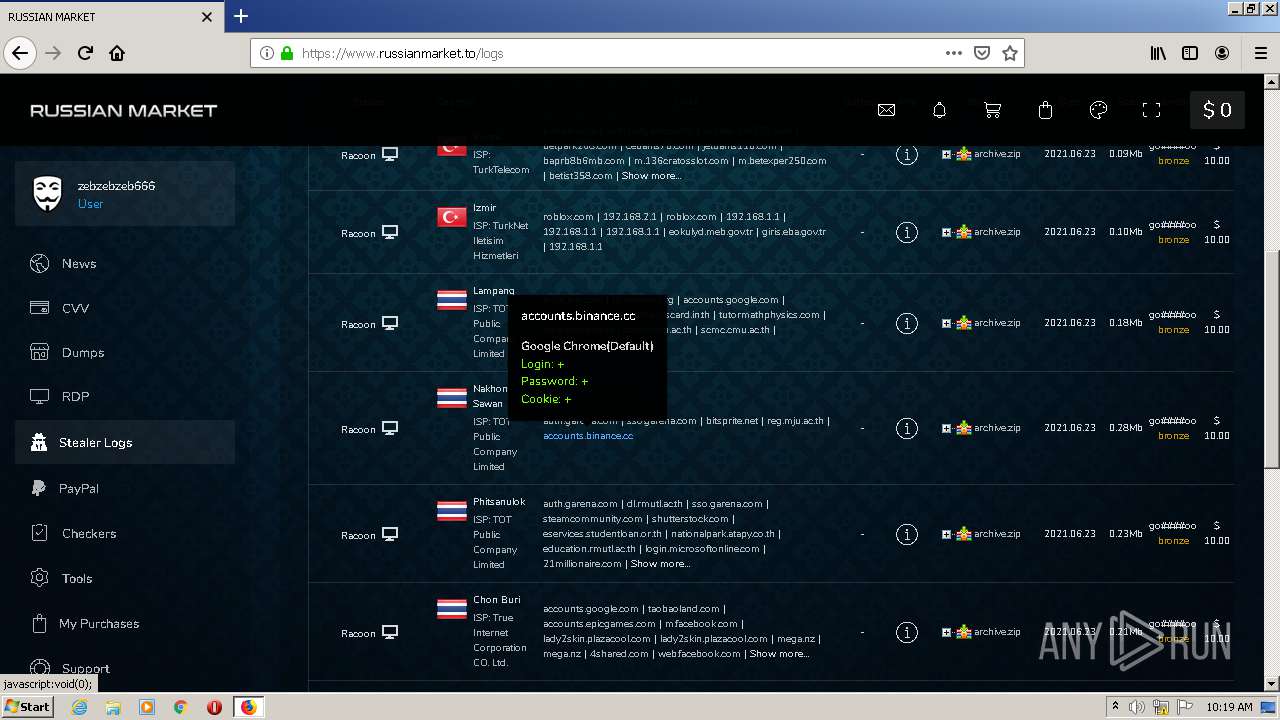Expand archive.zip tree in Phitsanulok row
The height and width of the screenshot is (720, 1280).
click(946, 534)
